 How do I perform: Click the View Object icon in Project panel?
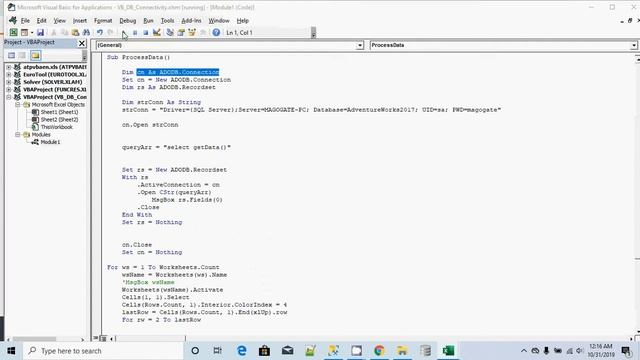point(22,56)
